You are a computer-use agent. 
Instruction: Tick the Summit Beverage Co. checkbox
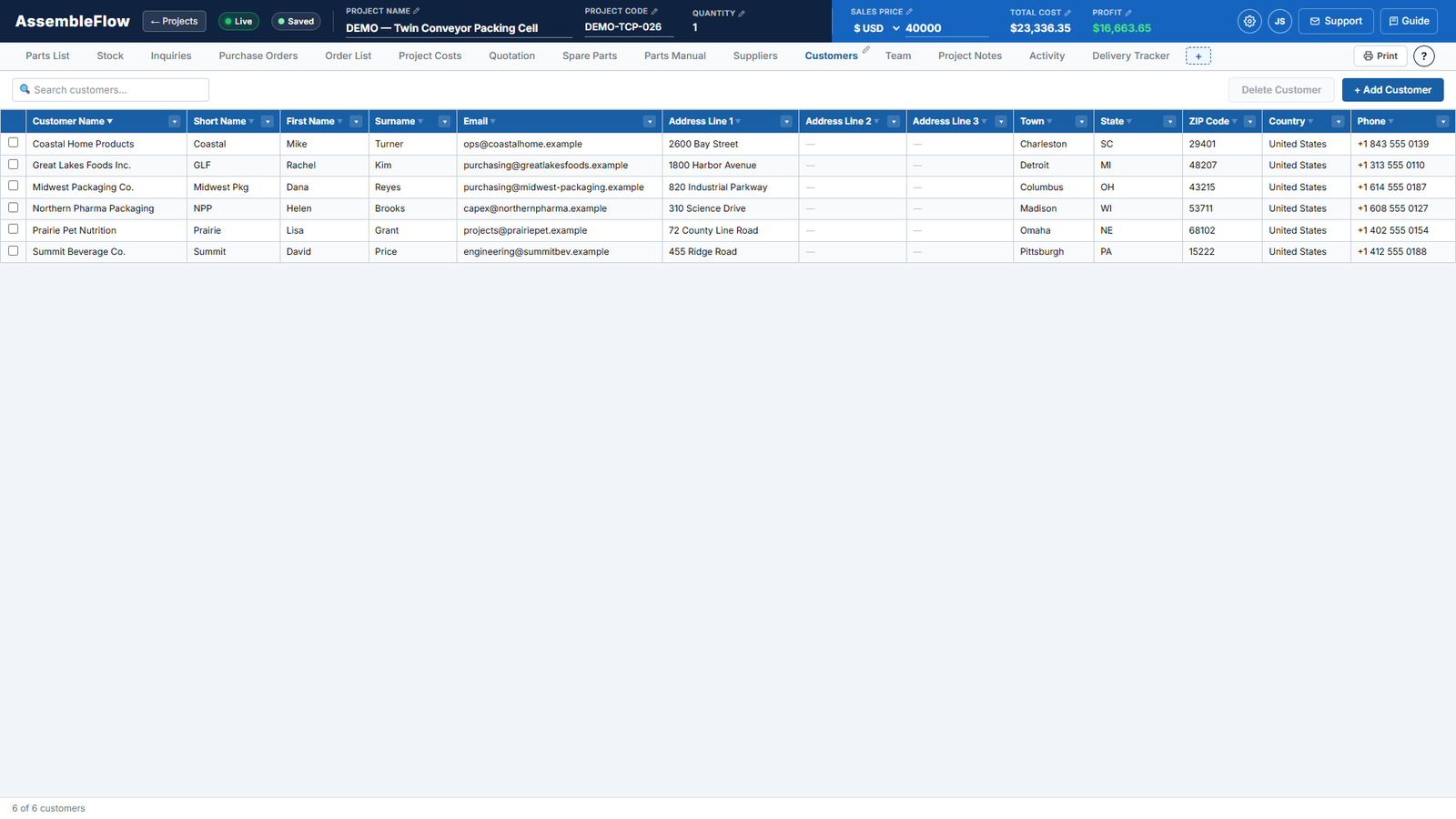(x=14, y=251)
